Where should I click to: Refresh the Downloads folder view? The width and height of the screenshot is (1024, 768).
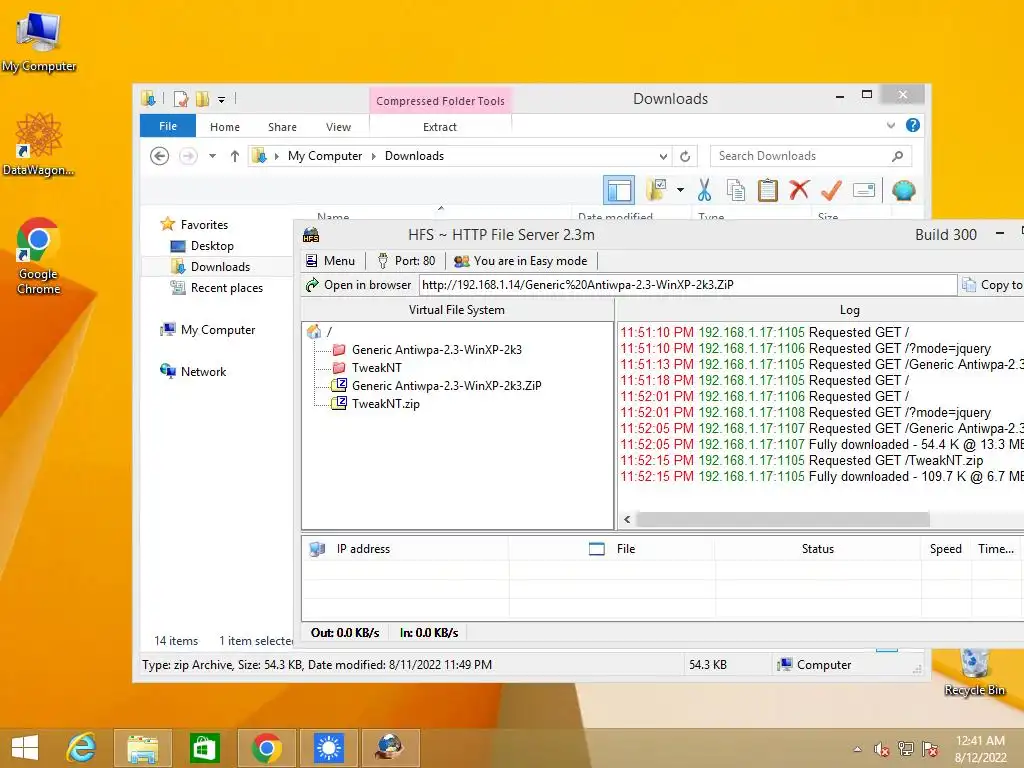pos(685,156)
